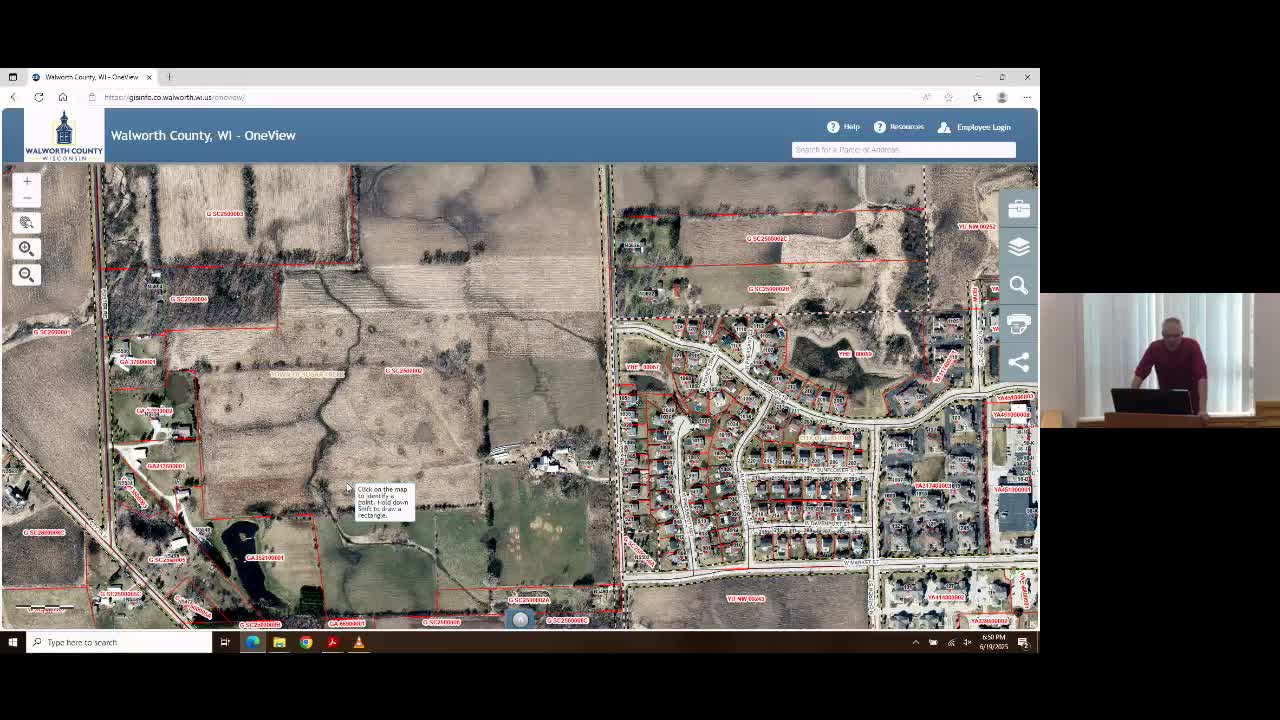Click parcel label YHE 00059
The height and width of the screenshot is (720, 1280).
(855, 353)
